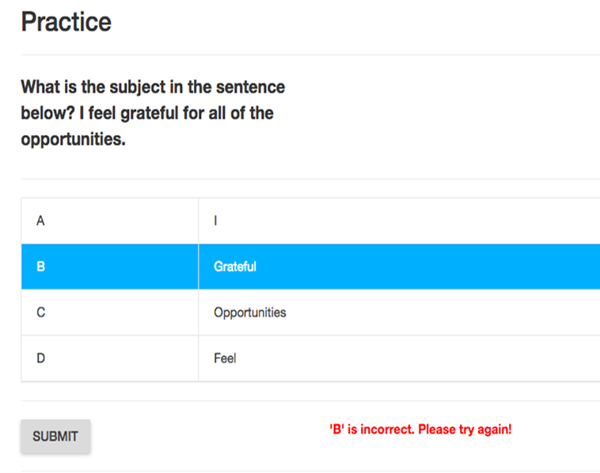
Task: Click the "Practice" page heading
Action: 66,21
